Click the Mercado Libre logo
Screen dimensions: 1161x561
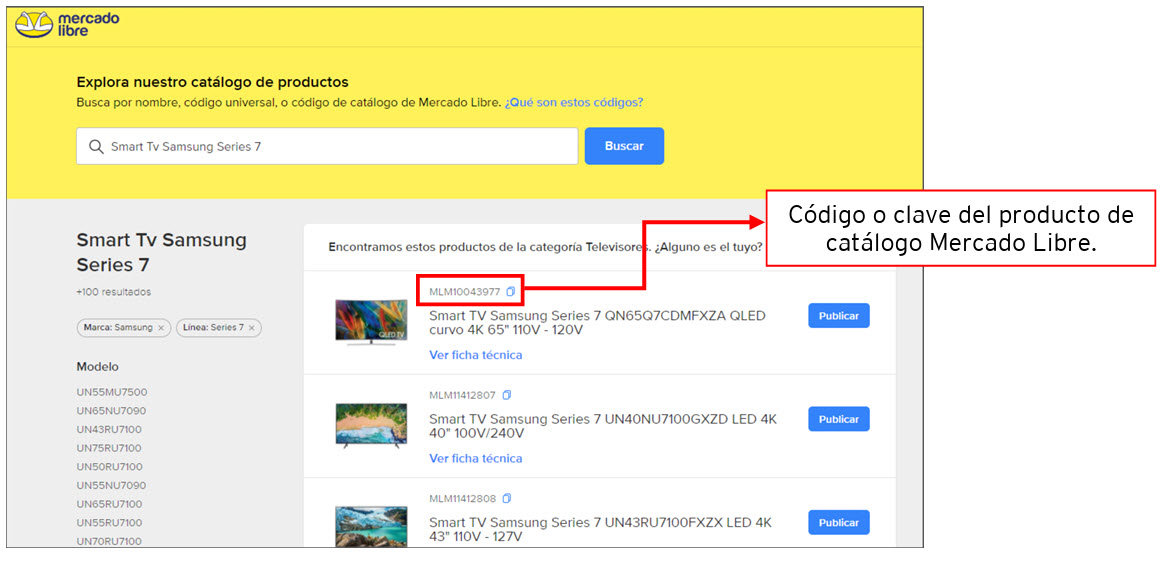pos(67,25)
